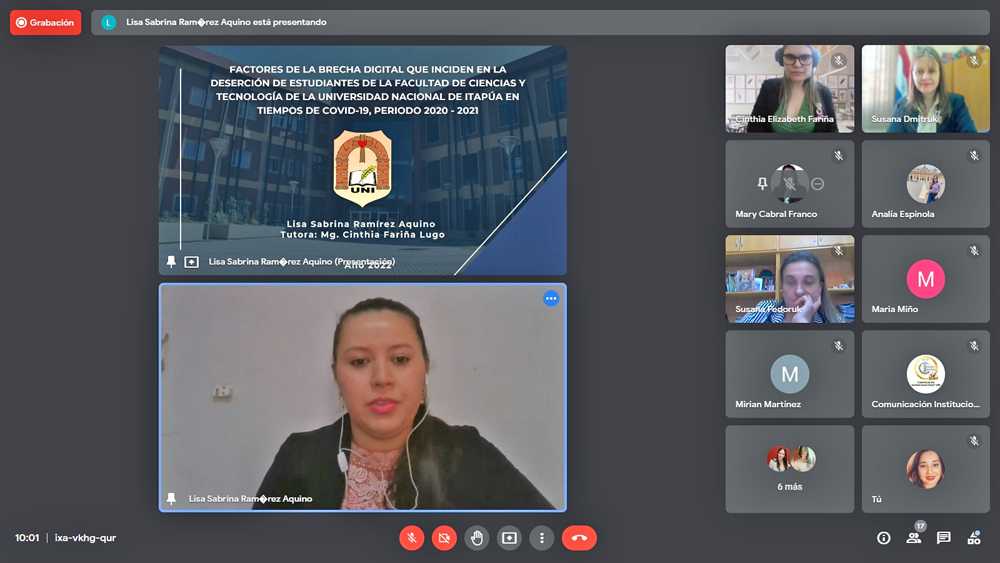Viewport: 1000px width, 563px height.
Task: Open the activities icon at bottom right
Action: 973,538
